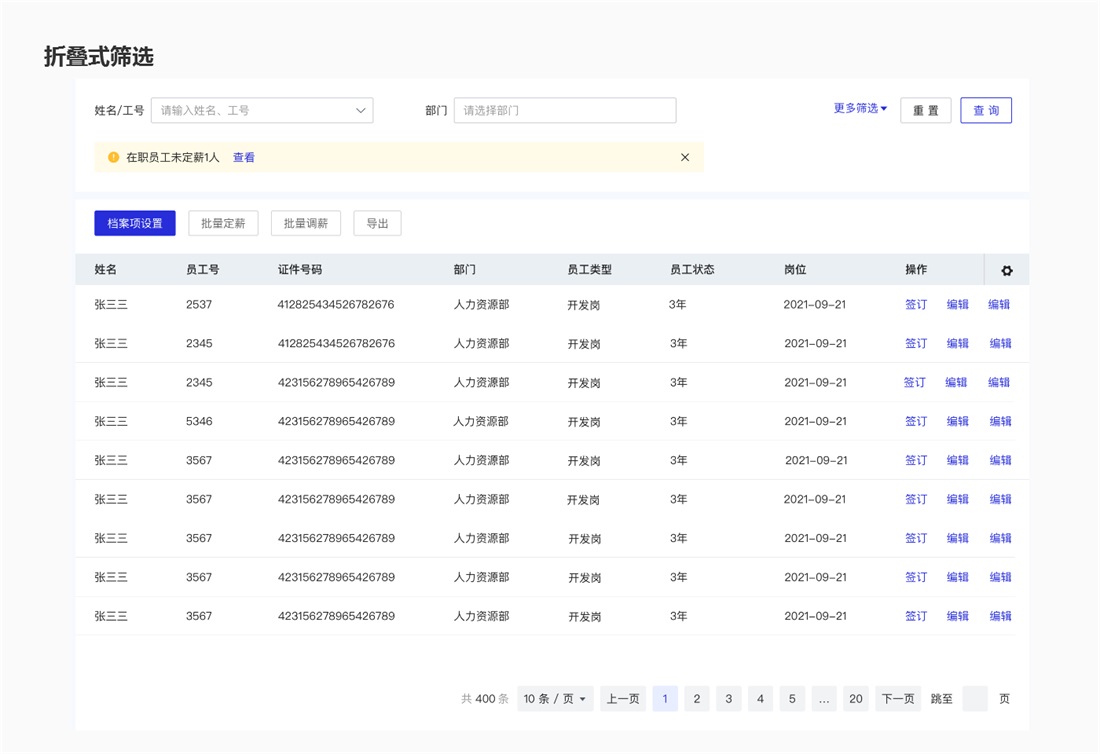Go to the 下一页 next page
The image size is (1100, 754).
coord(898,699)
